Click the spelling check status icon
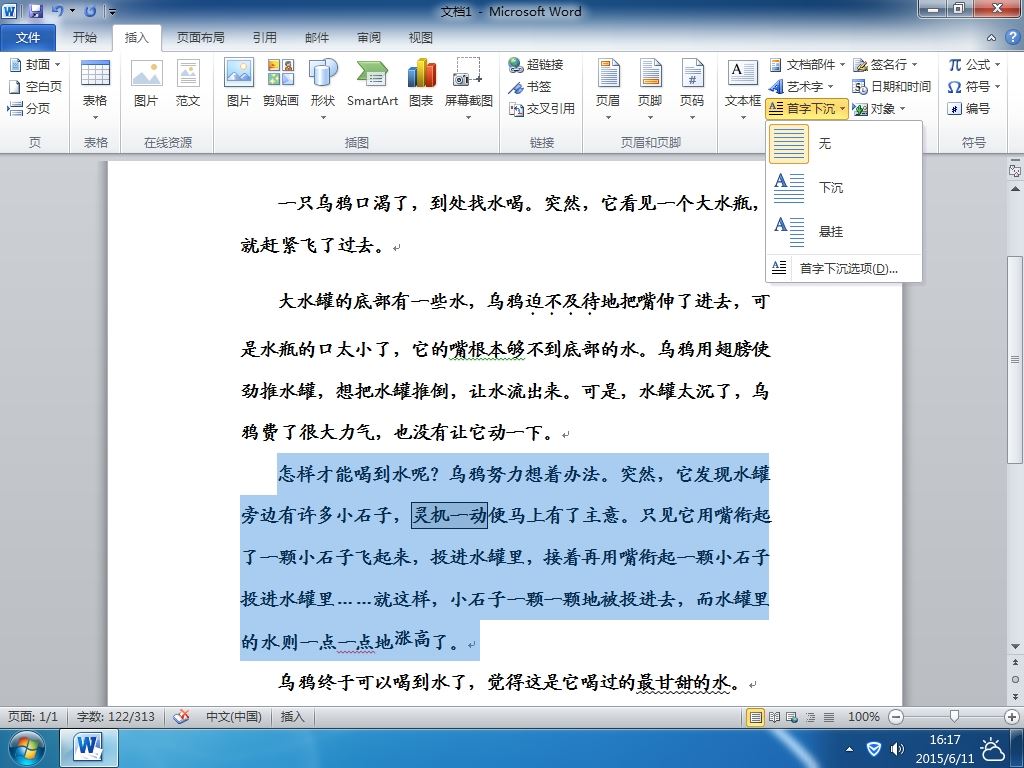1024x768 pixels. pos(181,716)
